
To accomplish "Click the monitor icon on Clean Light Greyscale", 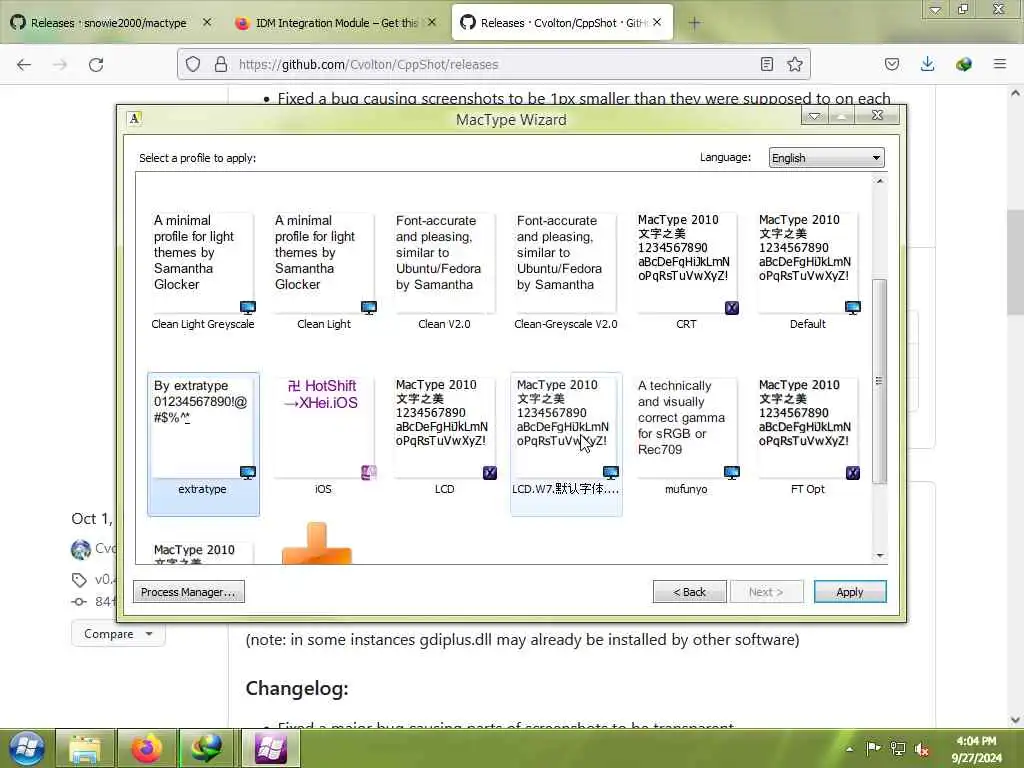I will pos(248,308).
